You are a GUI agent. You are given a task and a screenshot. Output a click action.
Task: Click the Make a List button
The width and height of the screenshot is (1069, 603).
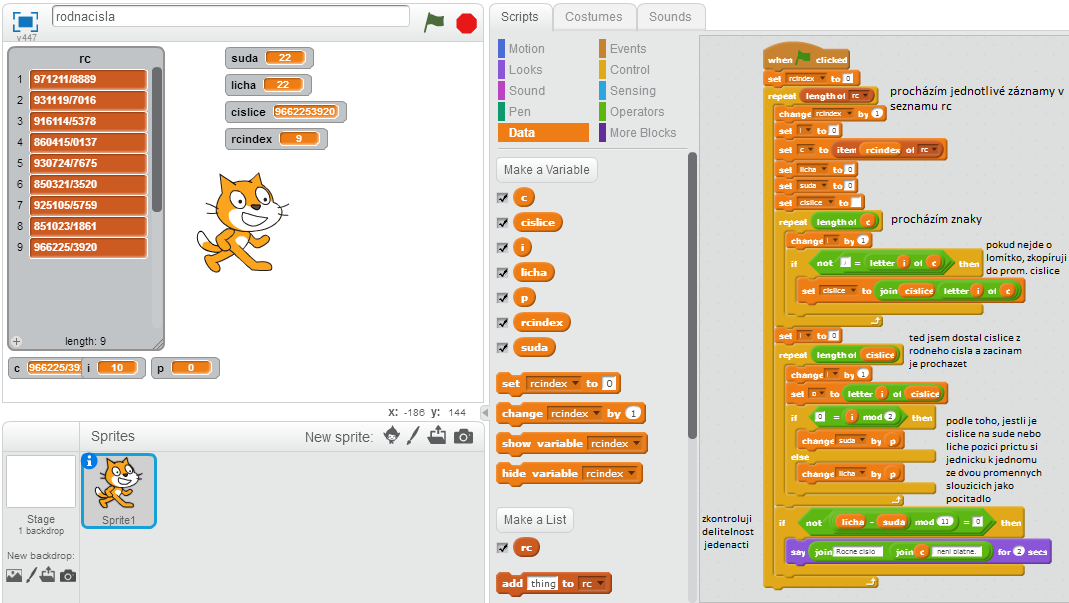[535, 520]
